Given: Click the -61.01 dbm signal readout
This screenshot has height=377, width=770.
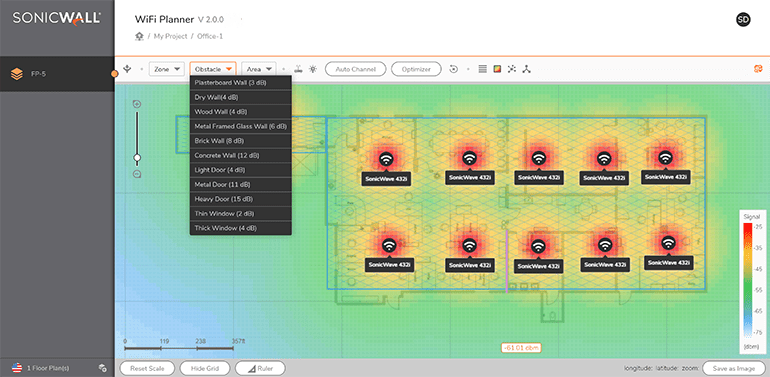Looking at the screenshot, I should click(521, 348).
